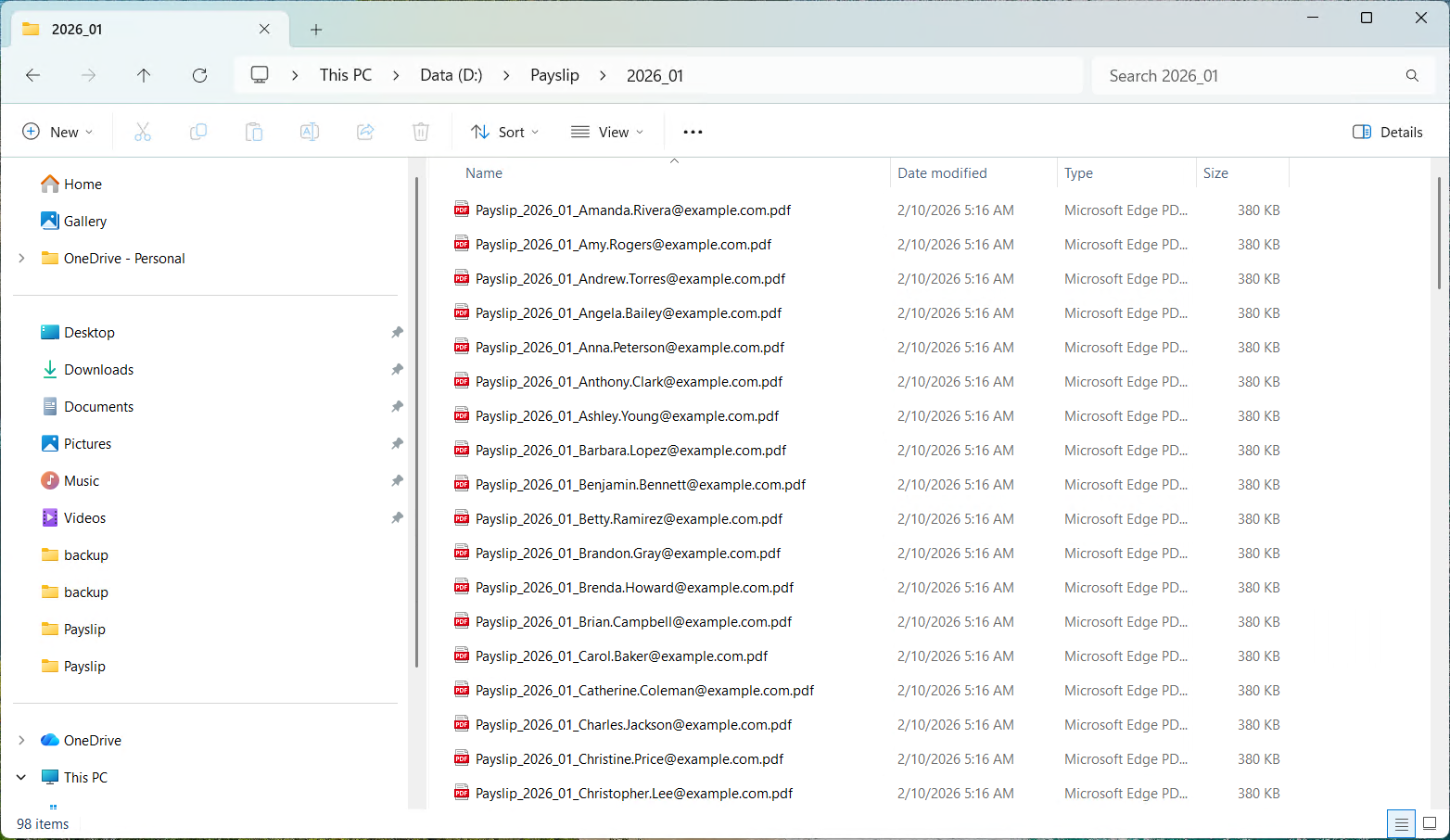Toggle the Details pane open
The image size is (1450, 840).
click(1387, 132)
